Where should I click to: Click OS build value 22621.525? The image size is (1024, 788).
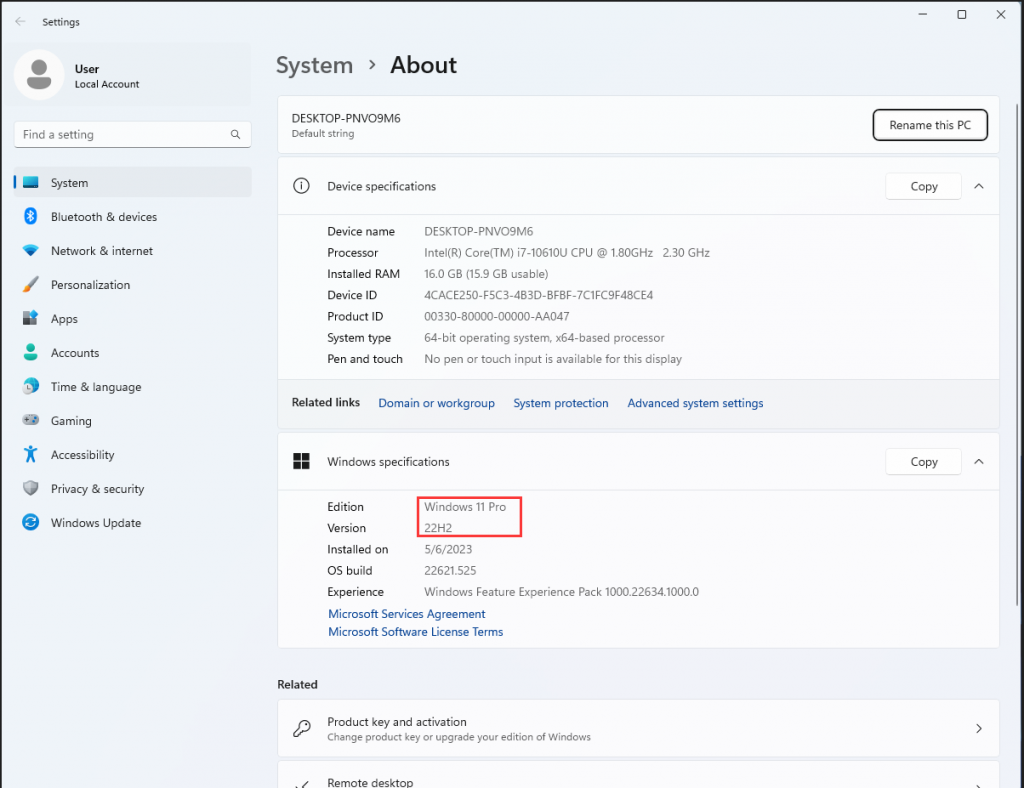pos(450,571)
